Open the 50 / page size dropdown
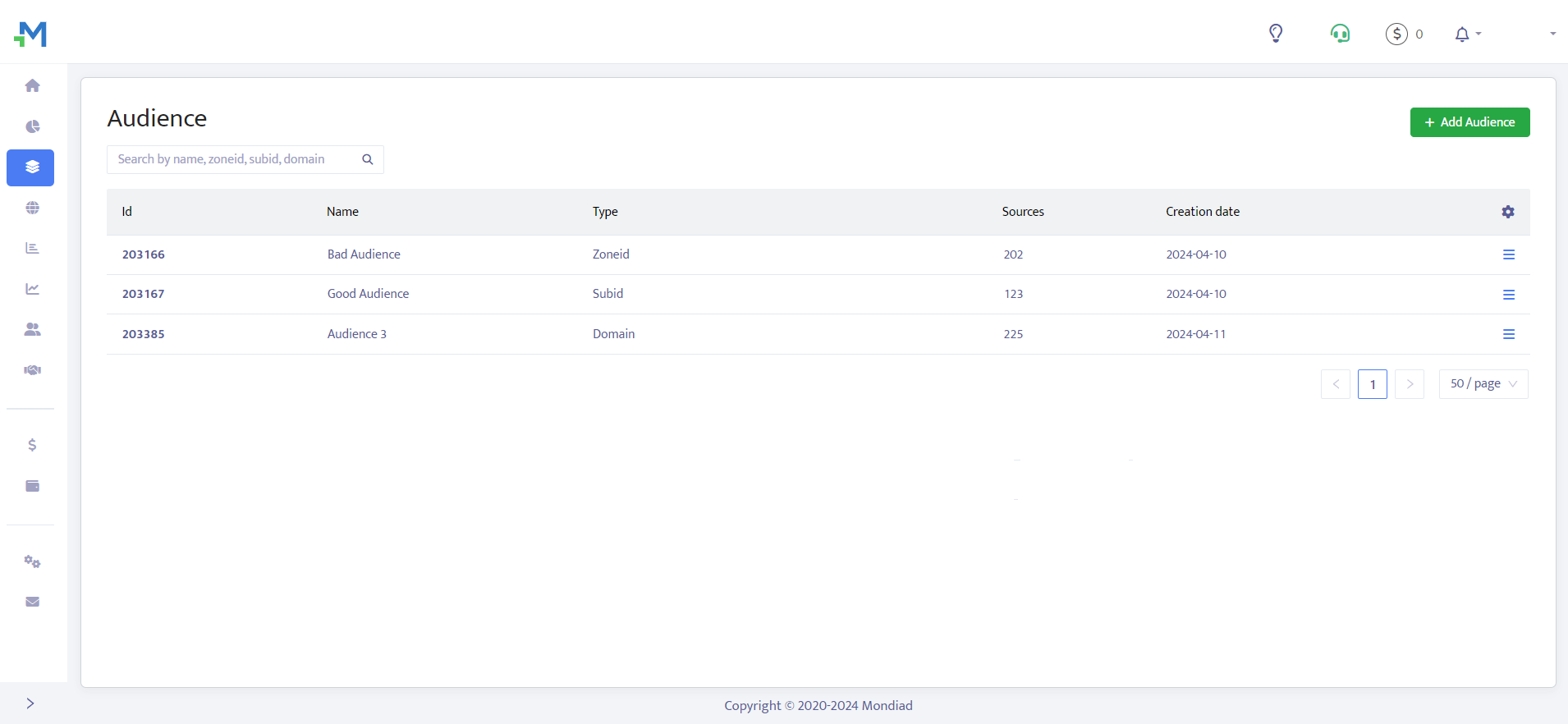The width and height of the screenshot is (1568, 724). 1483,384
